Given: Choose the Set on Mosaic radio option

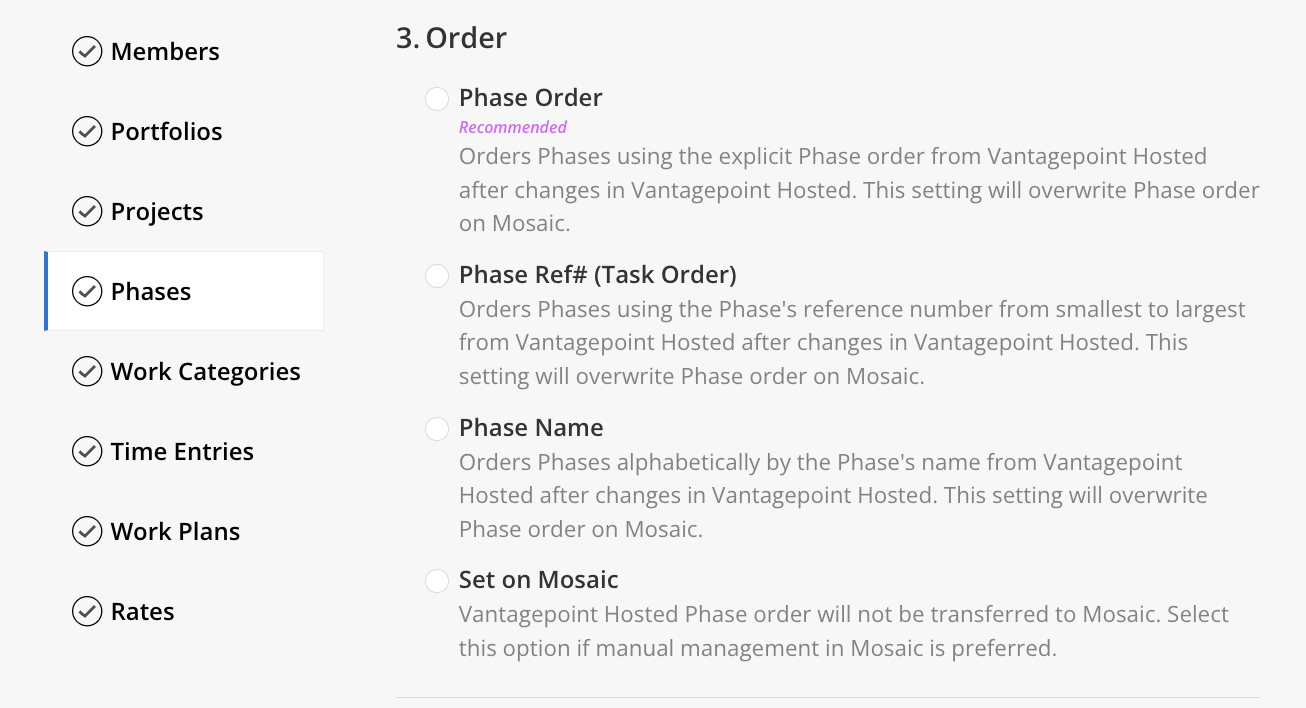Looking at the screenshot, I should tap(437, 581).
